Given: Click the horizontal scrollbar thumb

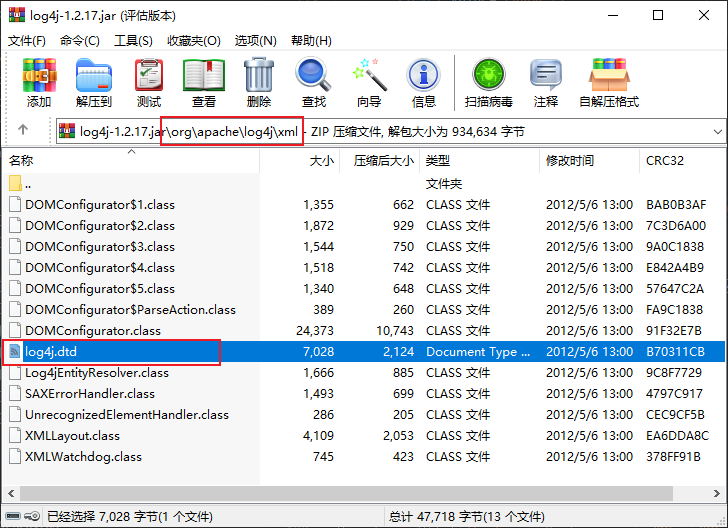Looking at the screenshot, I should point(346,493).
